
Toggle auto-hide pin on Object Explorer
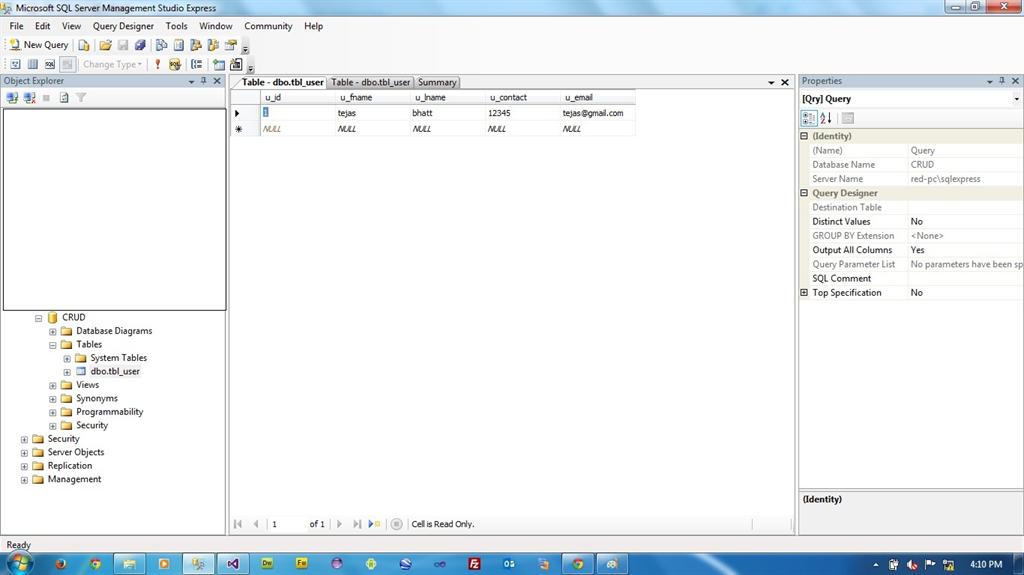point(204,81)
